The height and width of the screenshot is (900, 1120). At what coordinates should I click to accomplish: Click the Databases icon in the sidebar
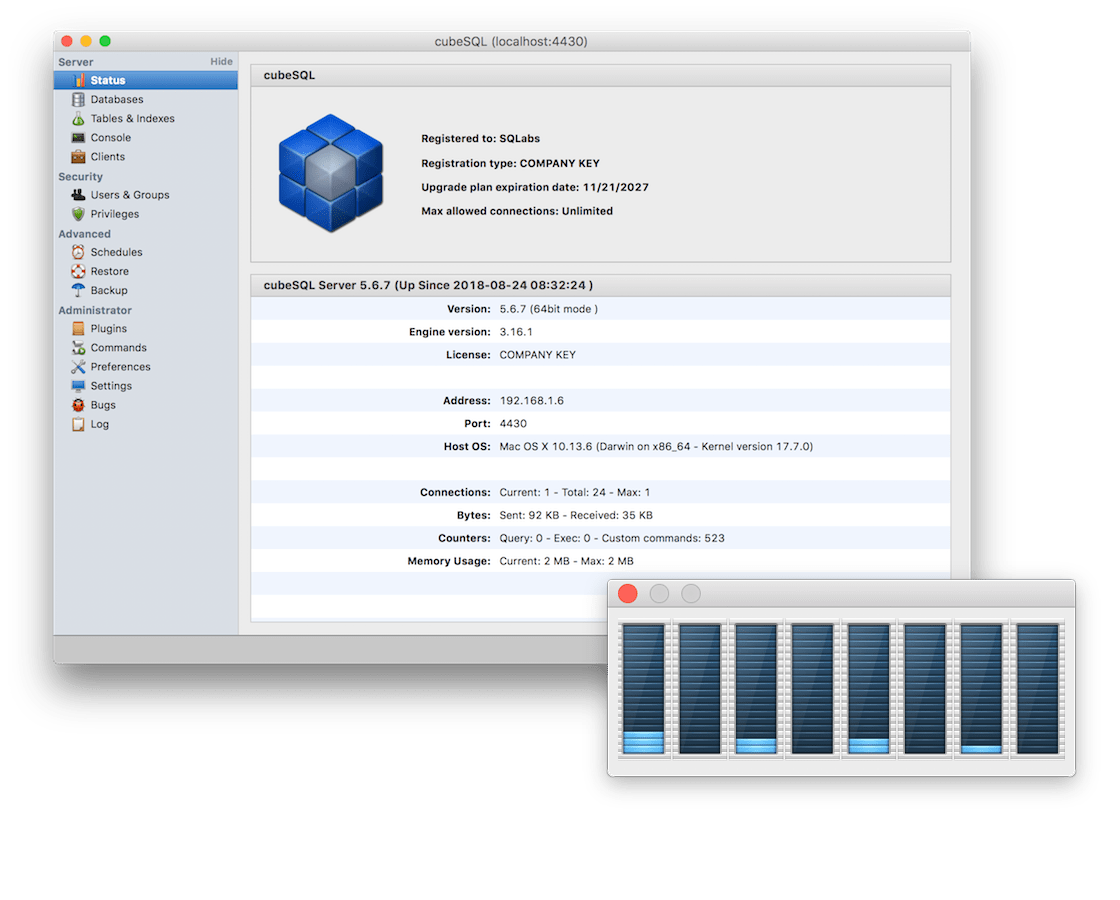click(79, 99)
